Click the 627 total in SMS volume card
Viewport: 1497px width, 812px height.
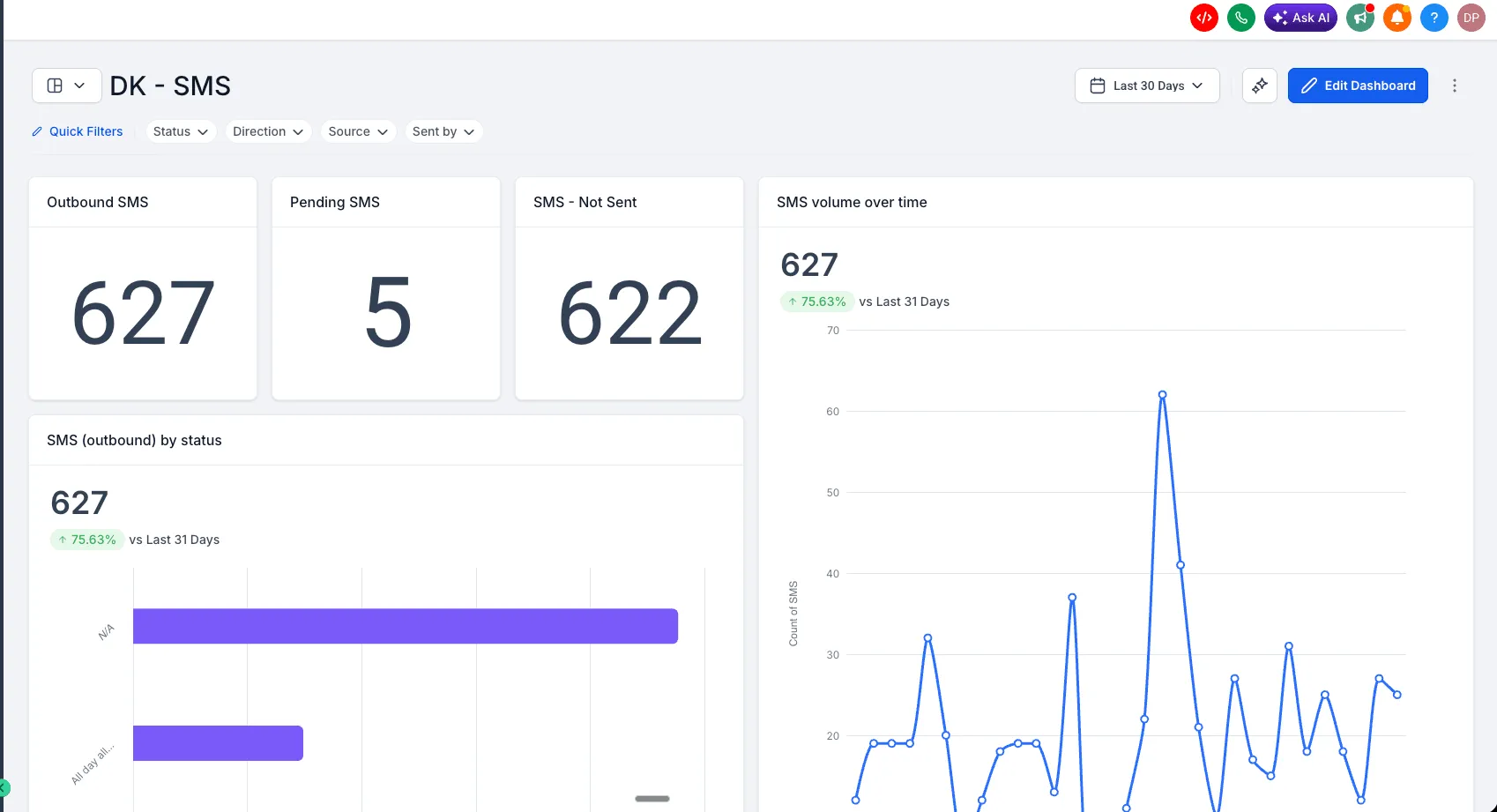tap(809, 264)
